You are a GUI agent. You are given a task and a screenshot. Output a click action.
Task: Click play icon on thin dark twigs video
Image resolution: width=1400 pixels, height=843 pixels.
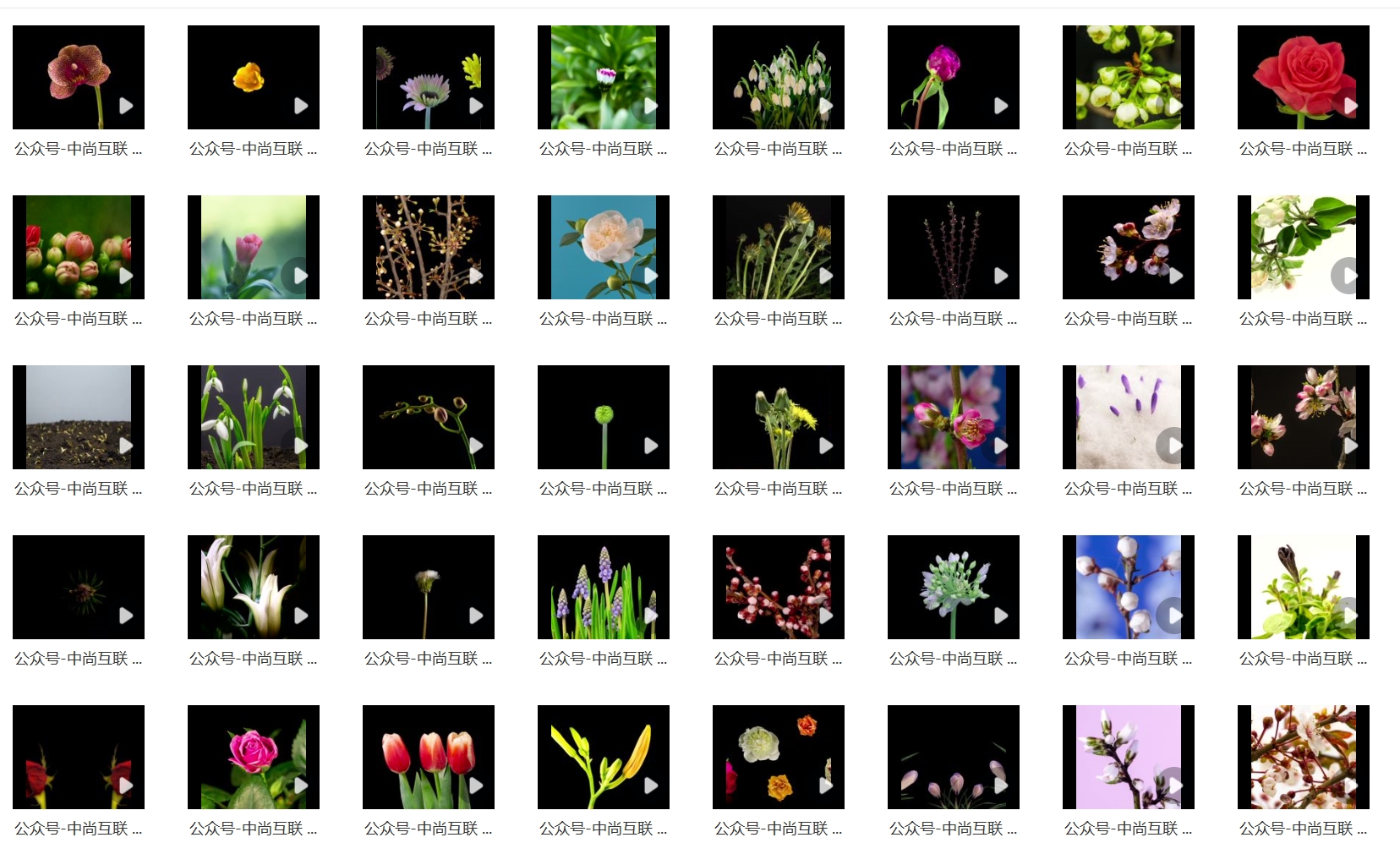pos(1001,276)
